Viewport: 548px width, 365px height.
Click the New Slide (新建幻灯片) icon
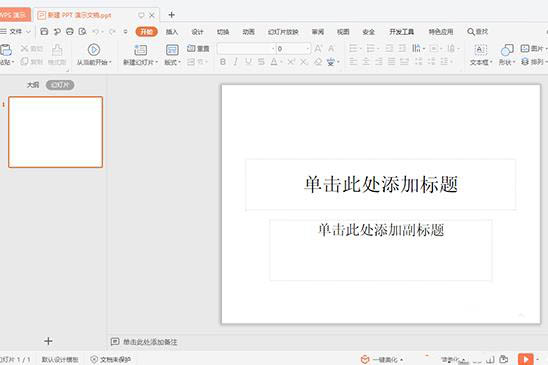pos(140,50)
